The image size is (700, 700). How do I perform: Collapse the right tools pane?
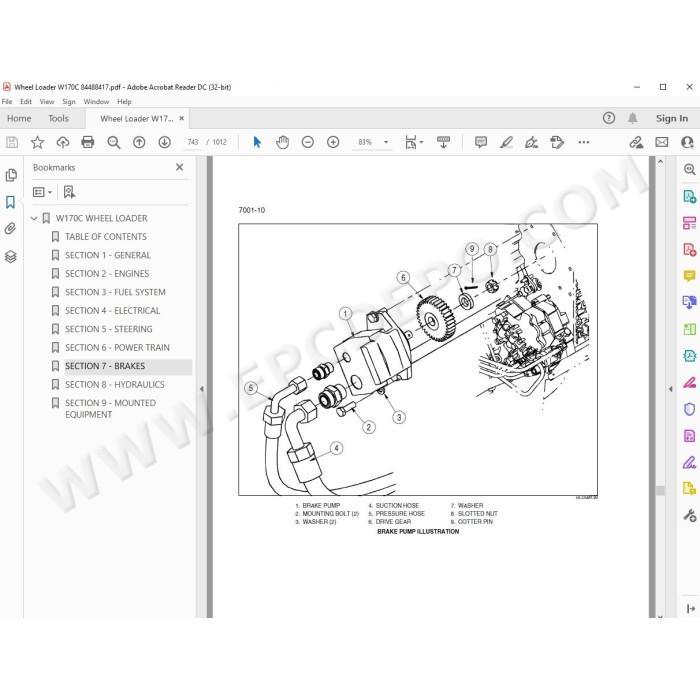(671, 389)
